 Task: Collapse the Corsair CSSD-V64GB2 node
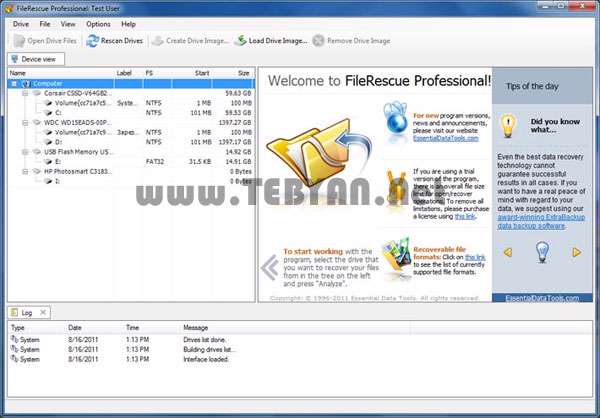coord(25,93)
